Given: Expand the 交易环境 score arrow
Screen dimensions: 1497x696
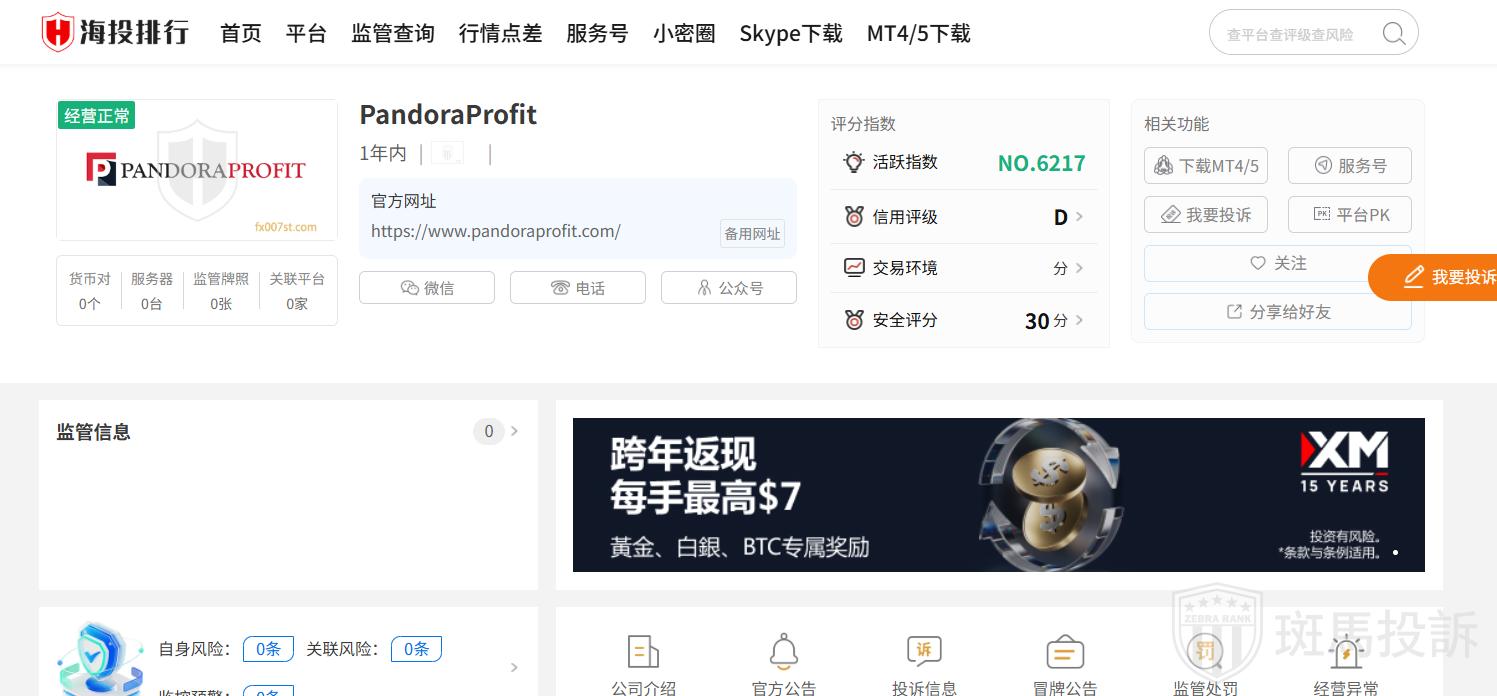Looking at the screenshot, I should coord(1079,268).
